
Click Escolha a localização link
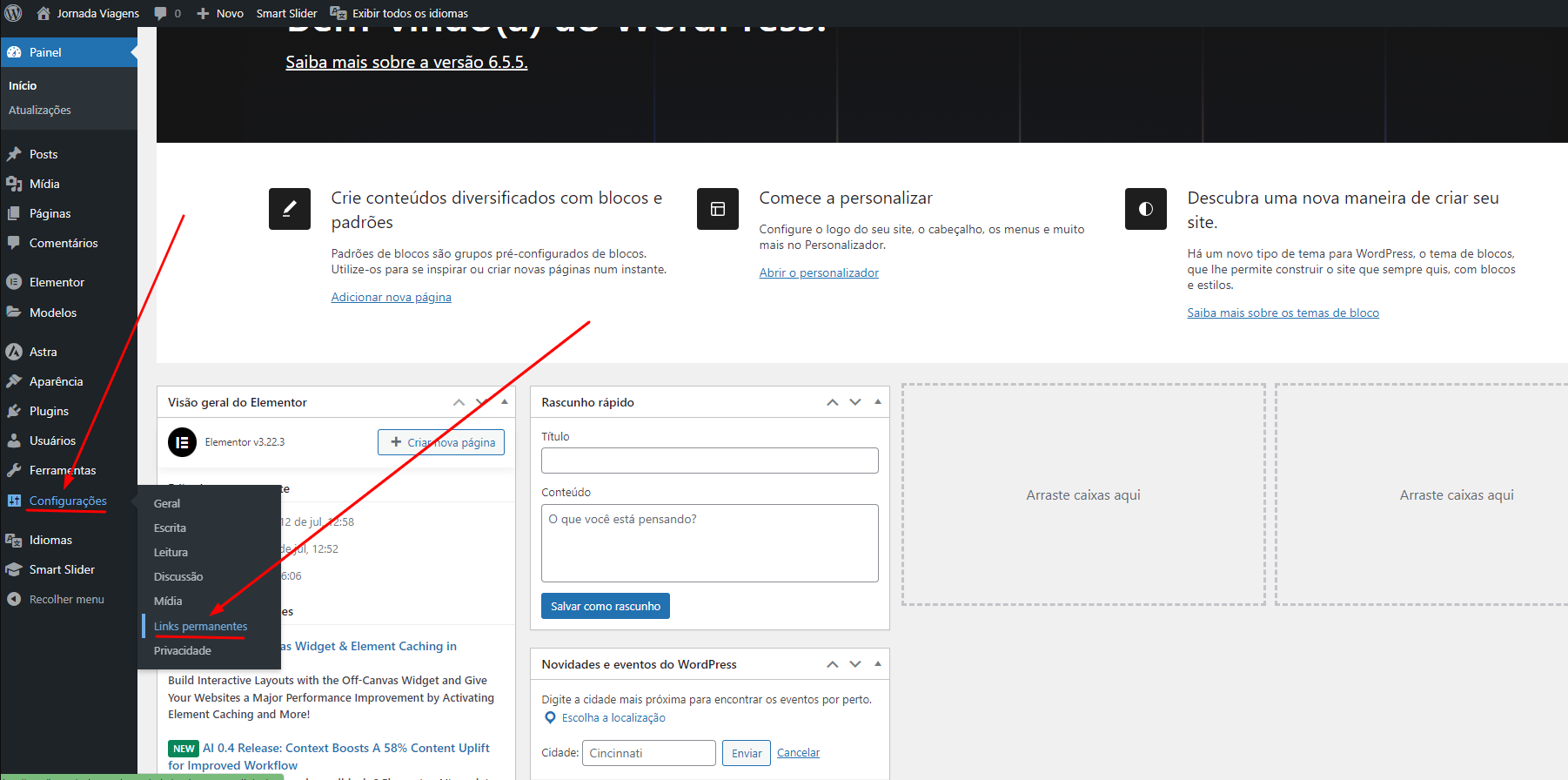613,717
